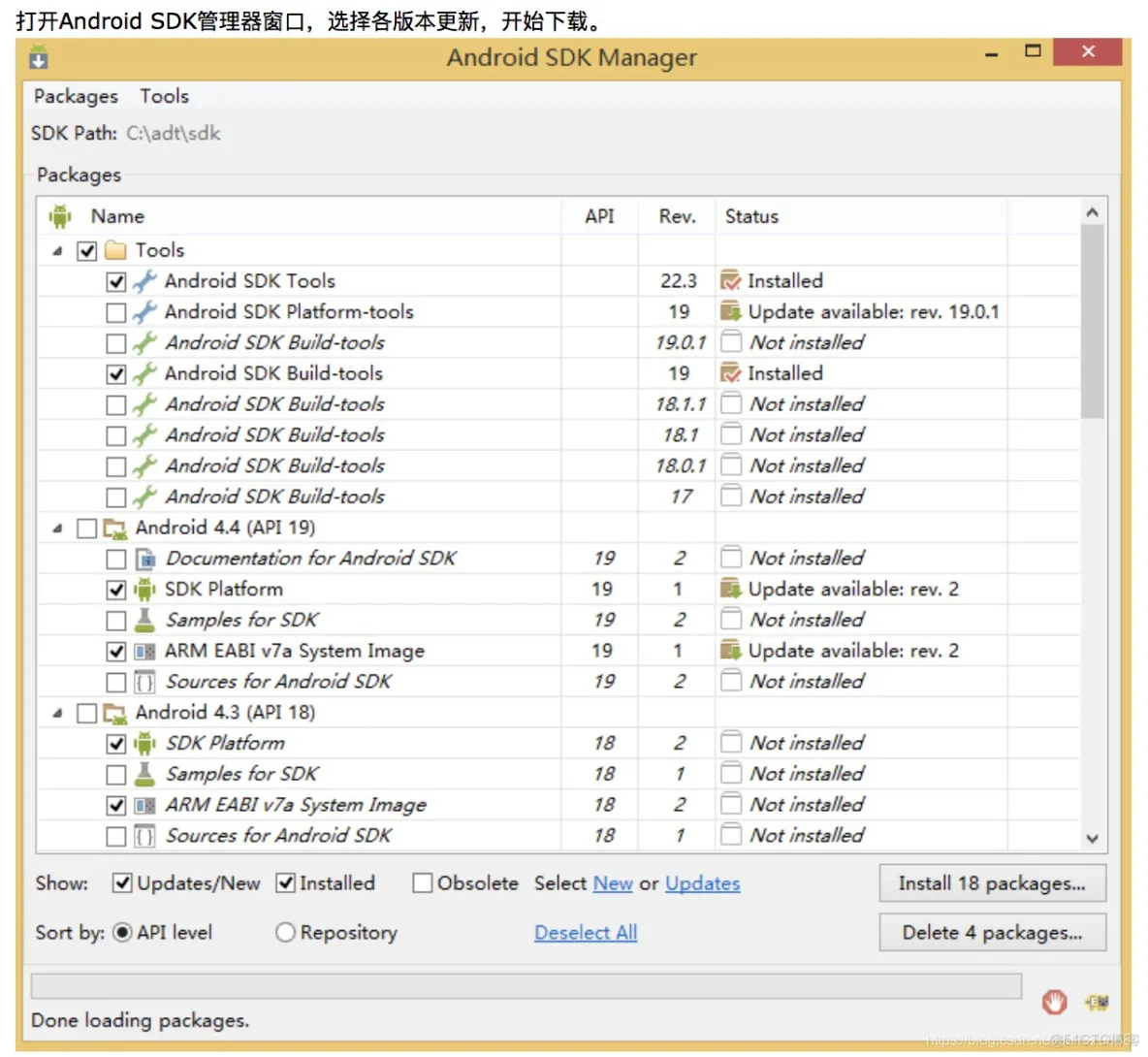Click the API 19 SDK Platform android icon
This screenshot has height=1057, width=1148.
145,590
